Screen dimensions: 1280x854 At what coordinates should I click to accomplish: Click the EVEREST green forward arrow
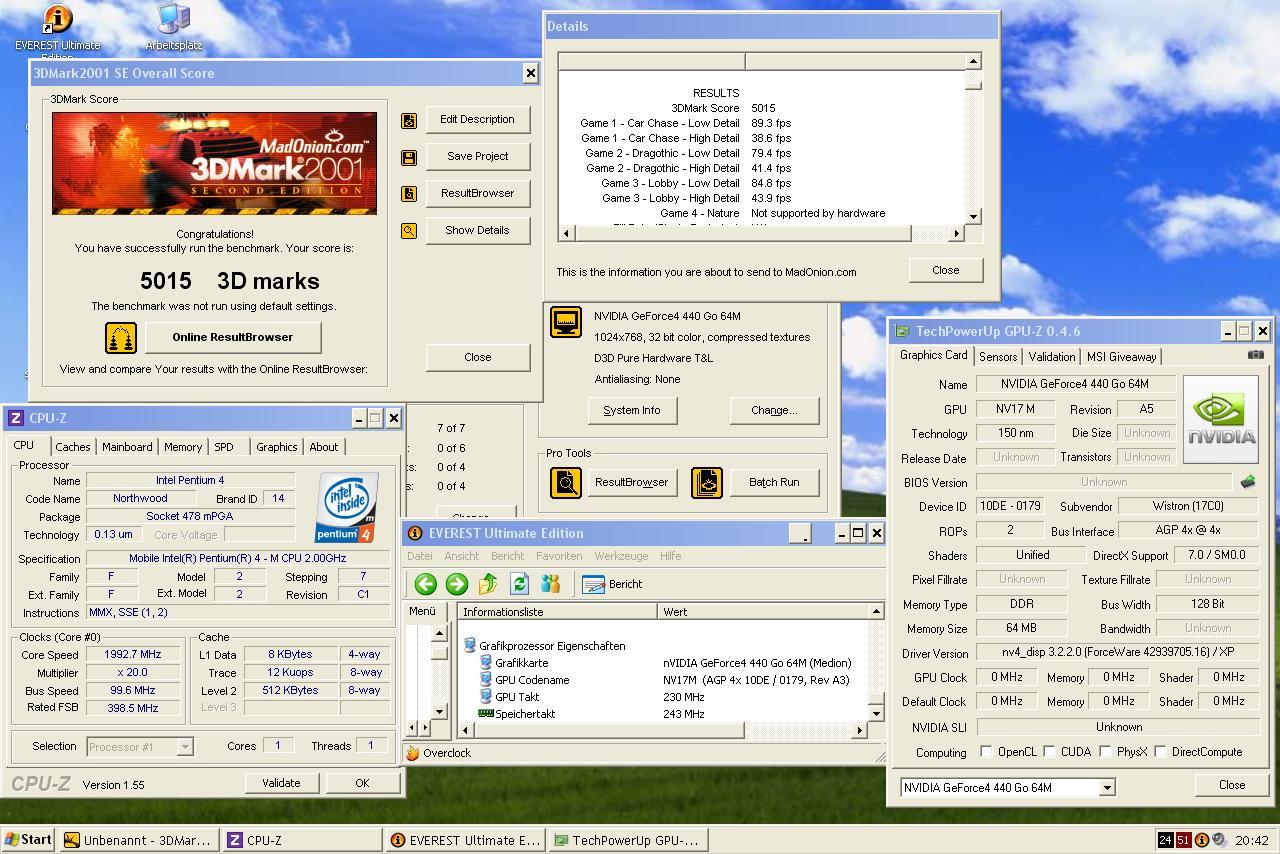(457, 584)
